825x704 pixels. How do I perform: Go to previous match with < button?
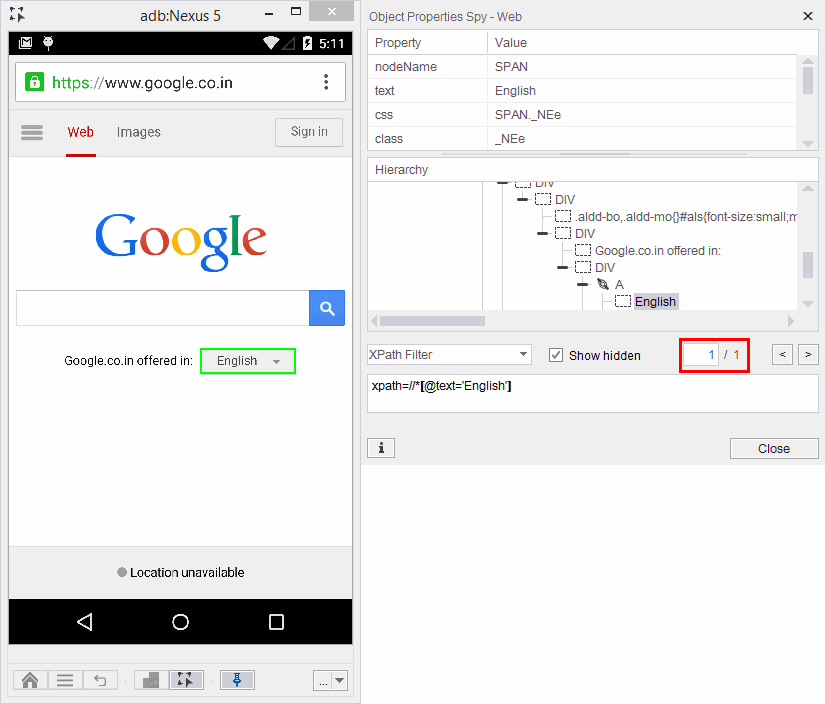click(x=782, y=355)
